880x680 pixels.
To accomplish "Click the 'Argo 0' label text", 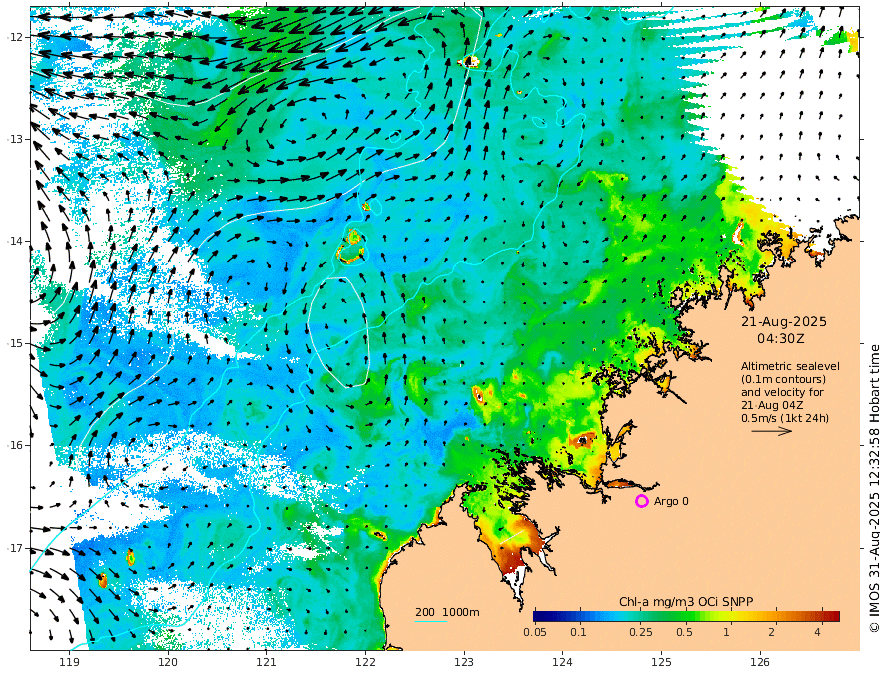I will coord(671,501).
